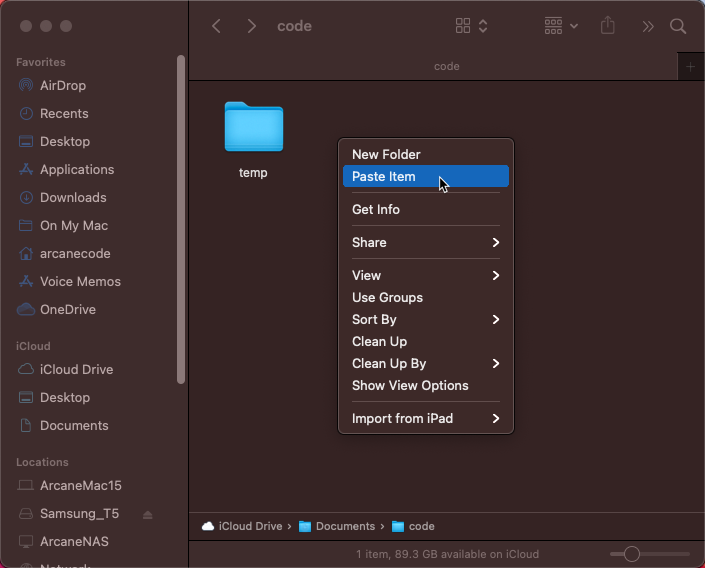Toggle Use Groups in context menu
The image size is (705, 568).
387,297
